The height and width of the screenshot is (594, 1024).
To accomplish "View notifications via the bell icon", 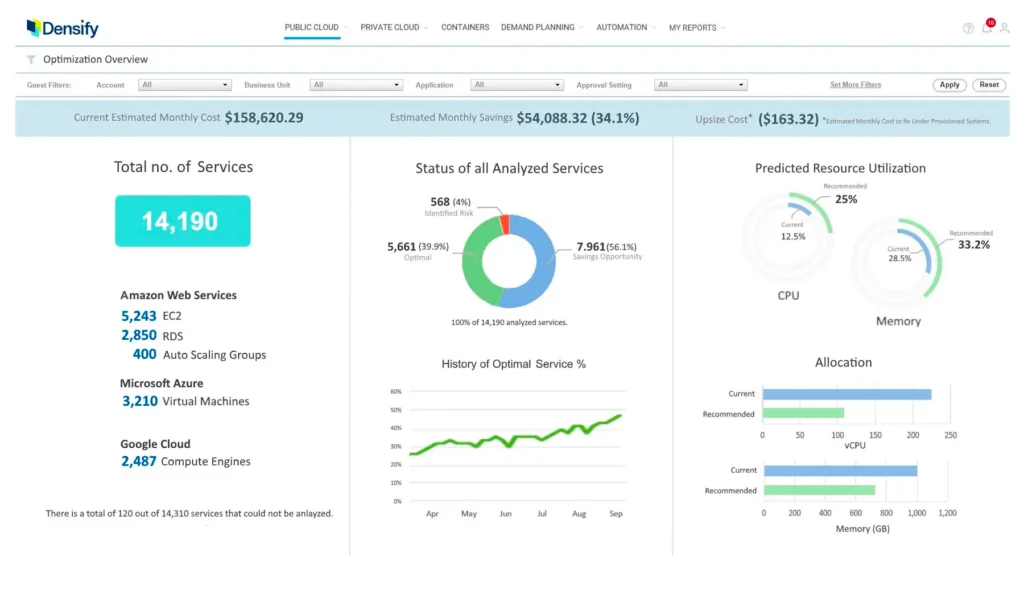I will (989, 29).
